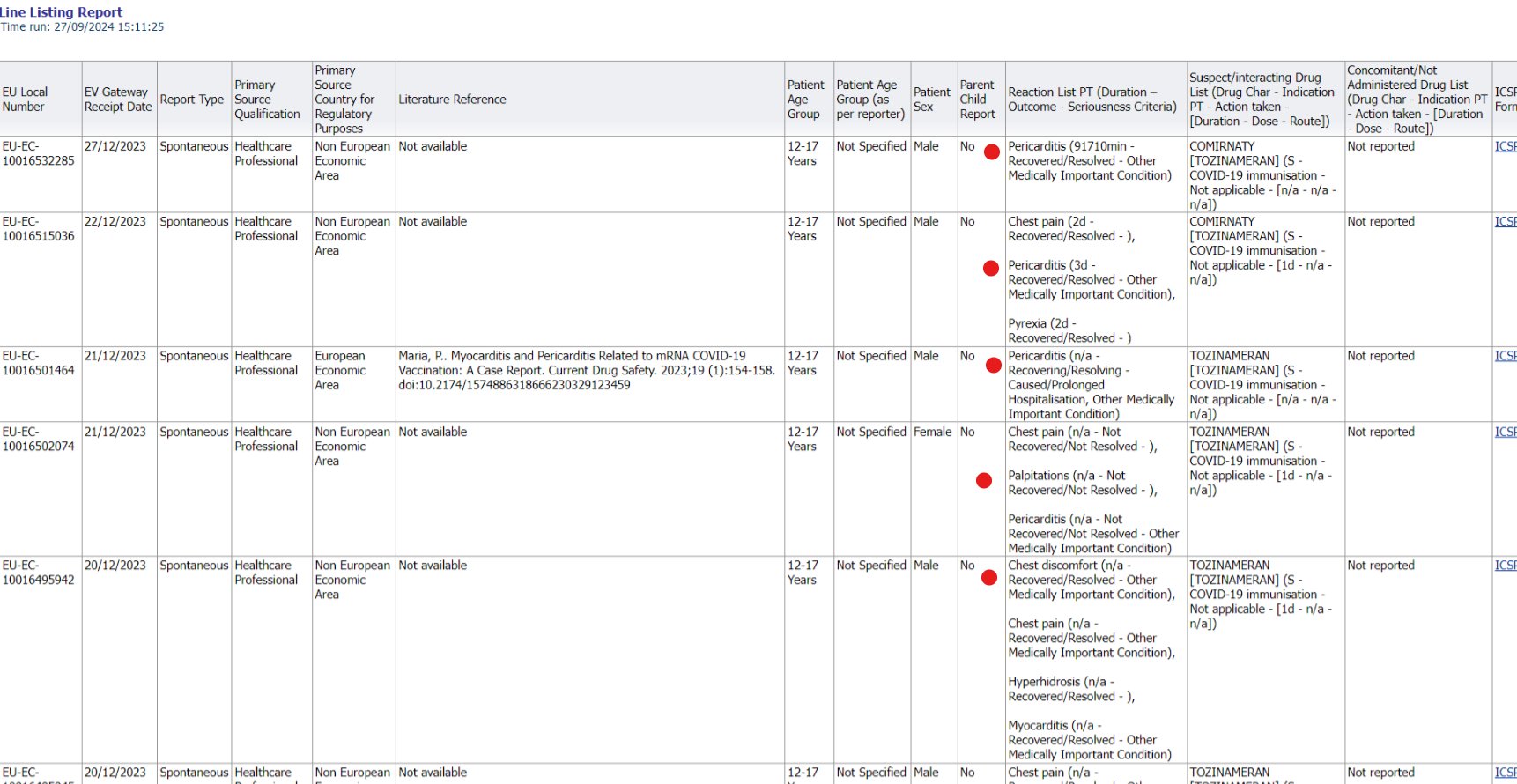Click the "Maria, P.. Myocarditis and Pericarditis" literature reference
Viewport: 1517px width, 784px height.
[x=587, y=370]
